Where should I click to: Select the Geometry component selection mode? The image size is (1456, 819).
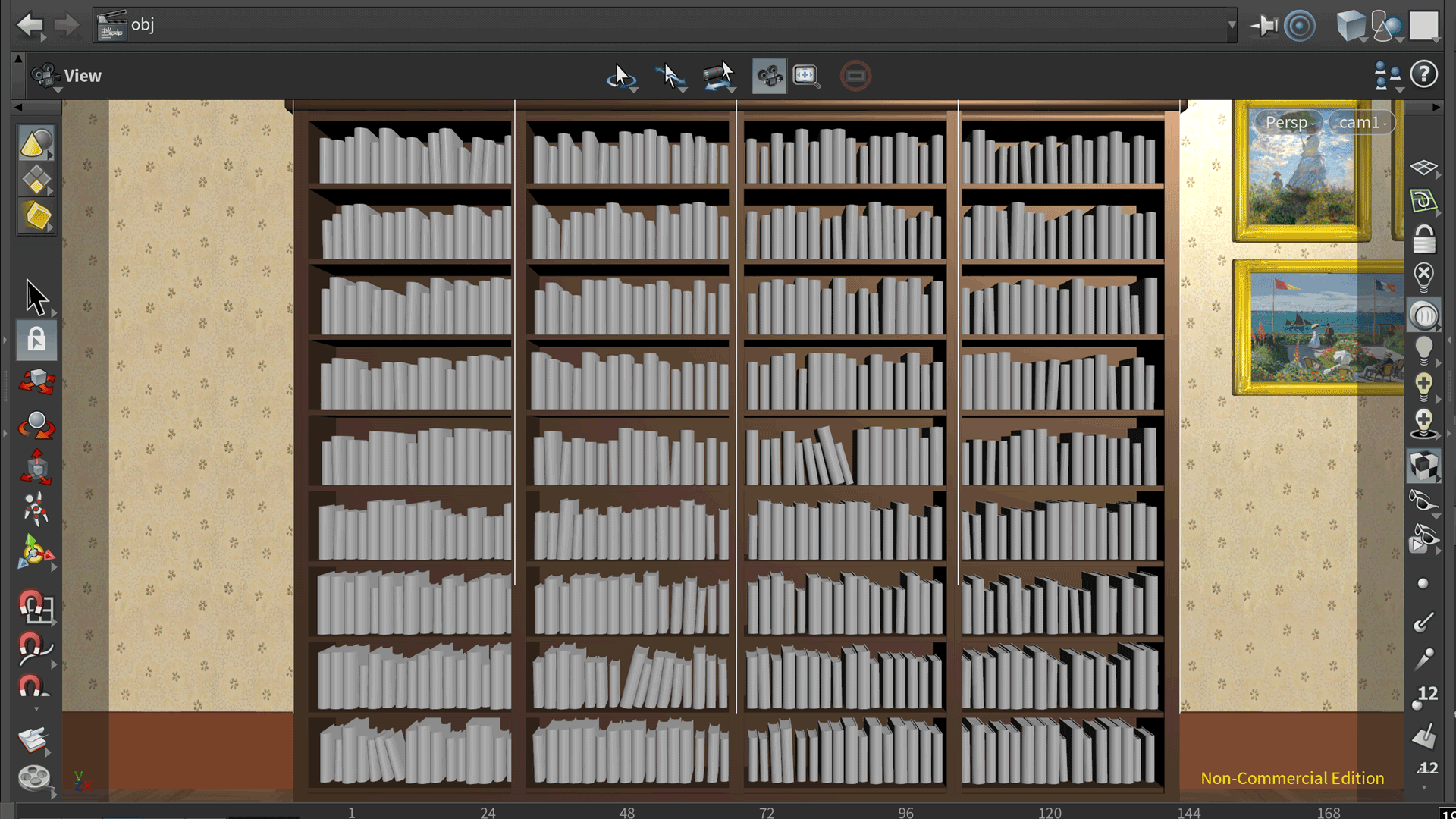pyautogui.click(x=36, y=180)
